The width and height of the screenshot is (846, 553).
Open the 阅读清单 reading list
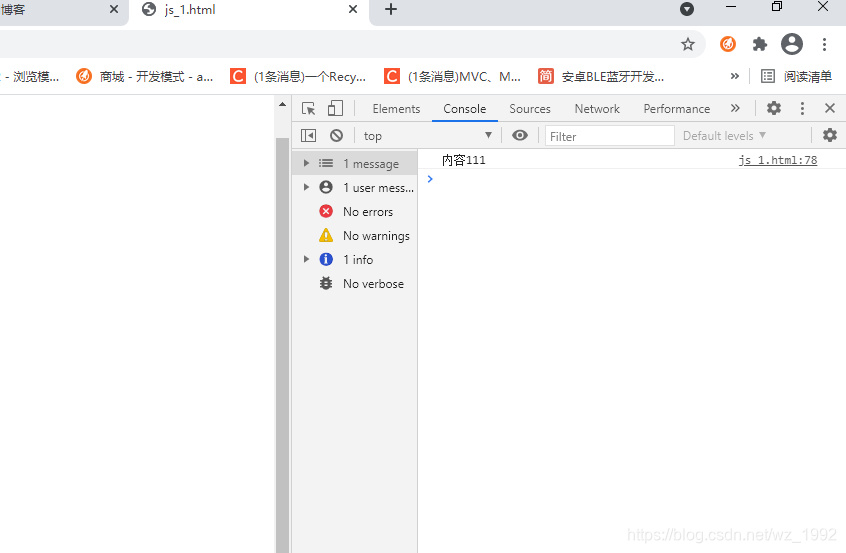click(796, 77)
